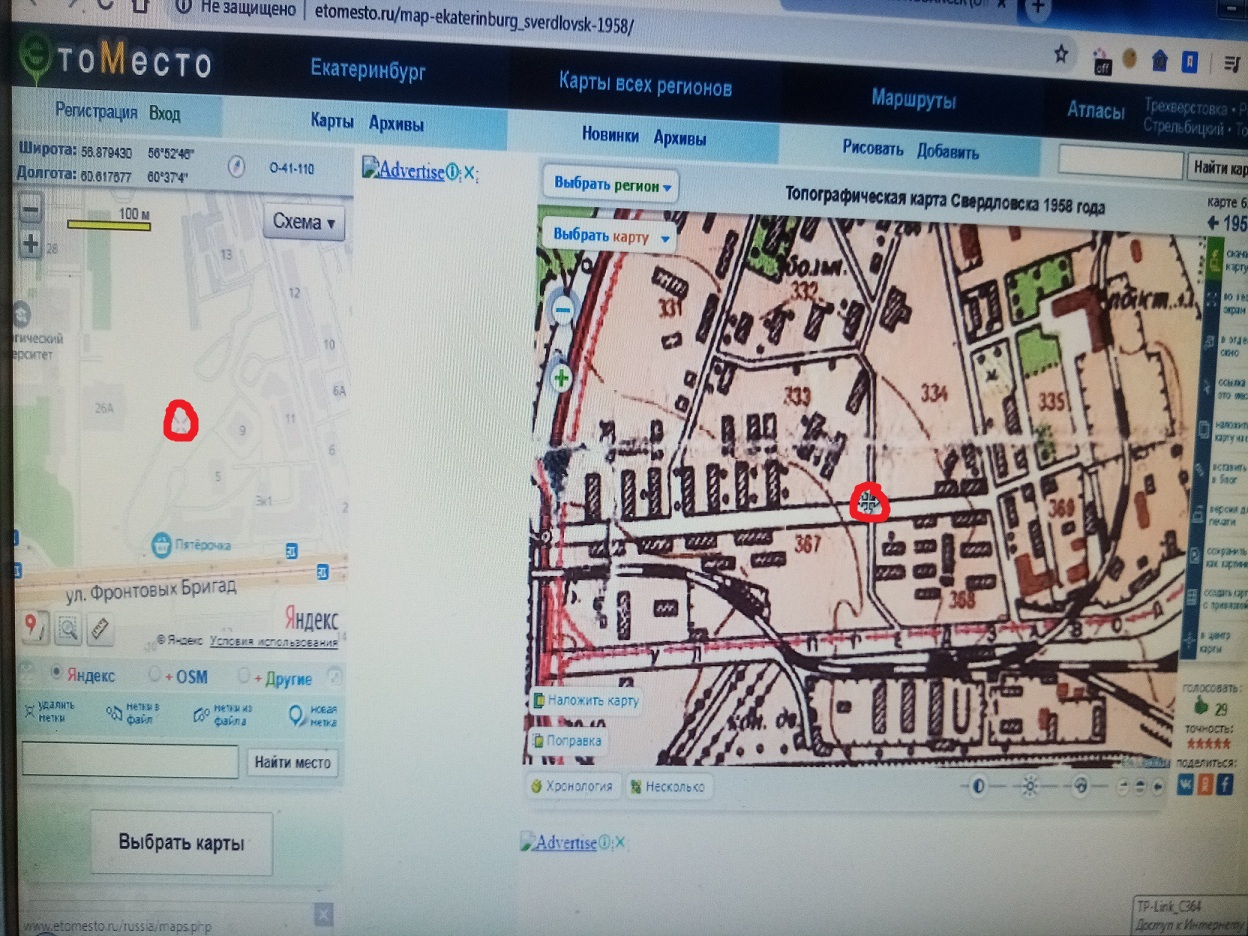1248x936 pixels.
Task: Select the Yandex placemark marker tool
Action: pyautogui.click(x=35, y=626)
